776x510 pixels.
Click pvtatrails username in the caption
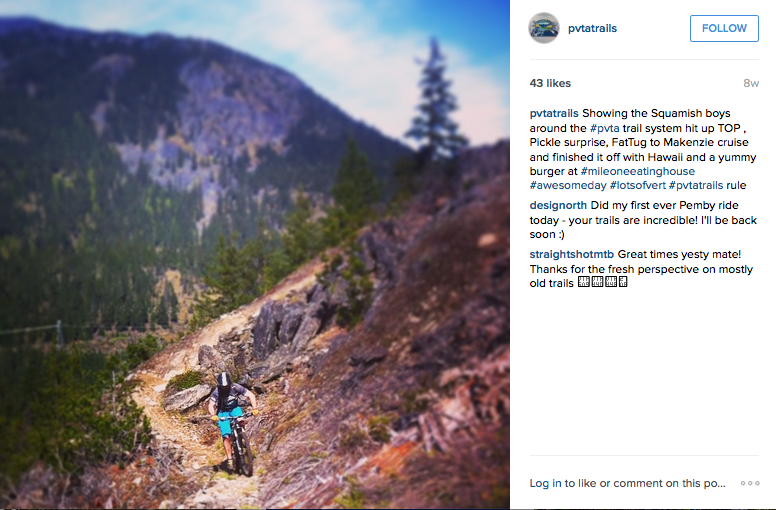click(x=554, y=112)
